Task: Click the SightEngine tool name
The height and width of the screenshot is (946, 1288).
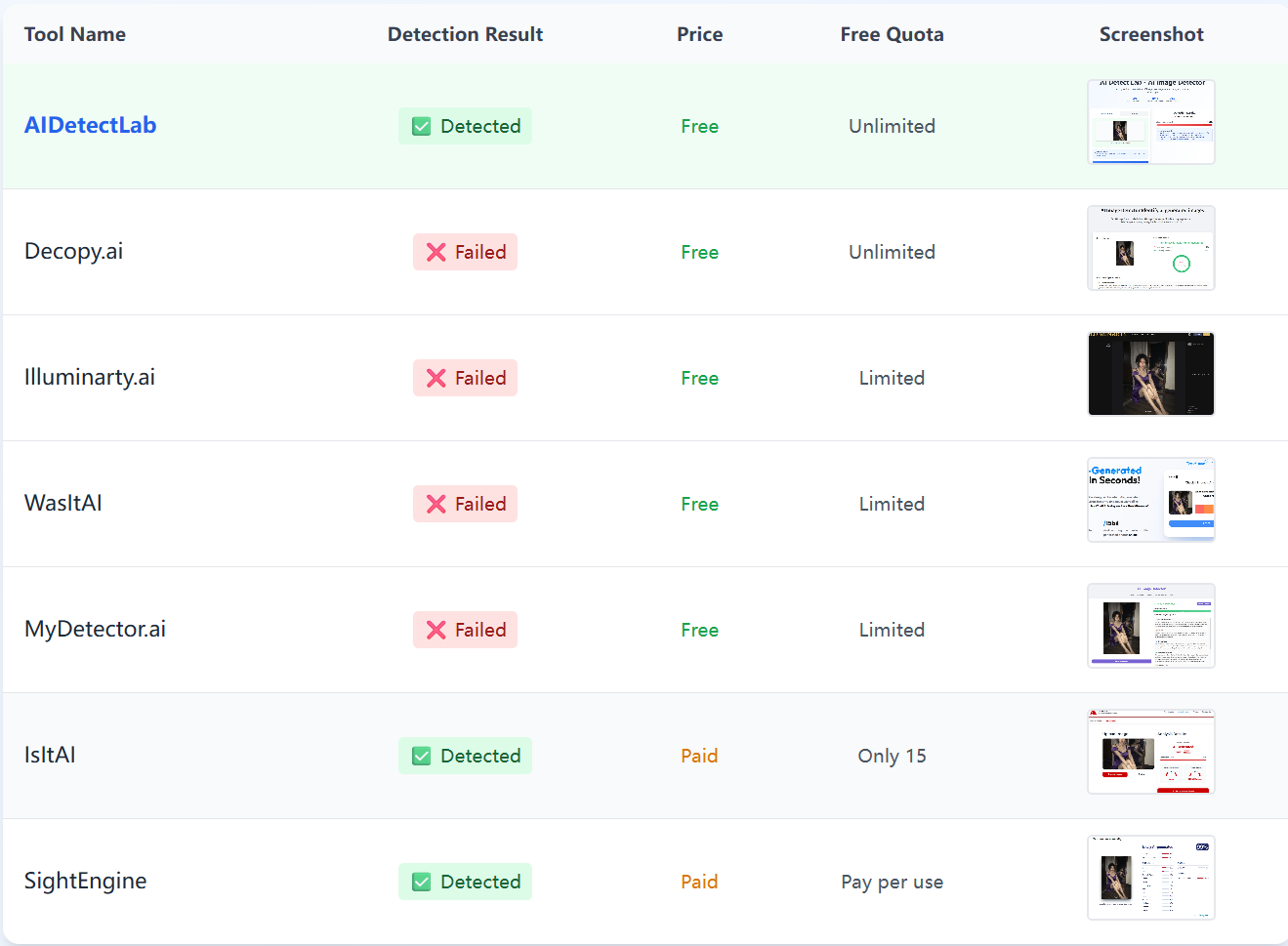Action: [85, 881]
